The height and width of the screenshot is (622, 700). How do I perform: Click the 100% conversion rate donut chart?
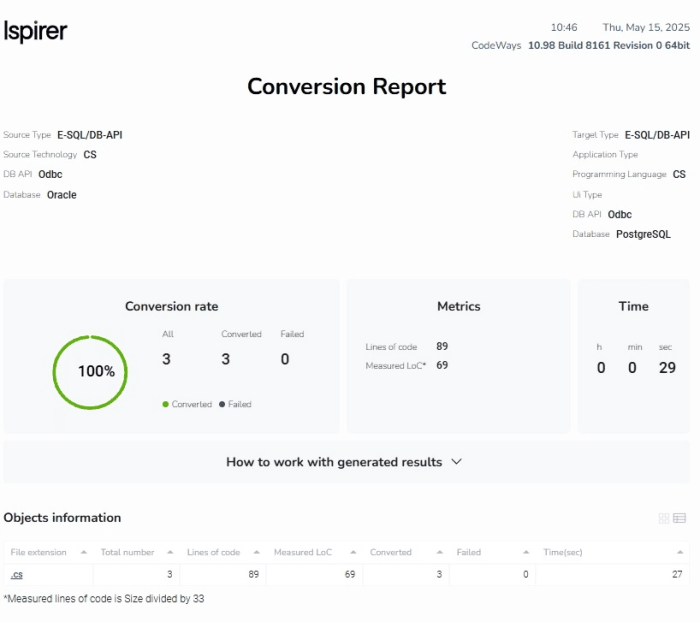90,371
